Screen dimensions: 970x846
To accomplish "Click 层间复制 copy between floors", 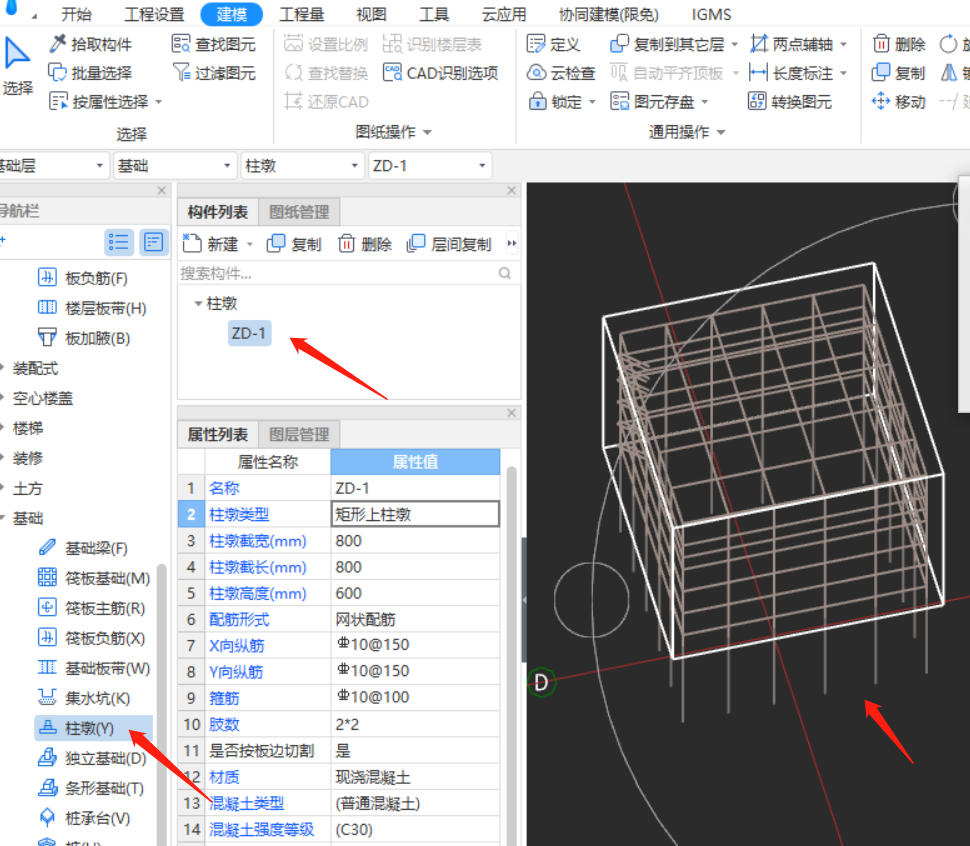I will 449,244.
